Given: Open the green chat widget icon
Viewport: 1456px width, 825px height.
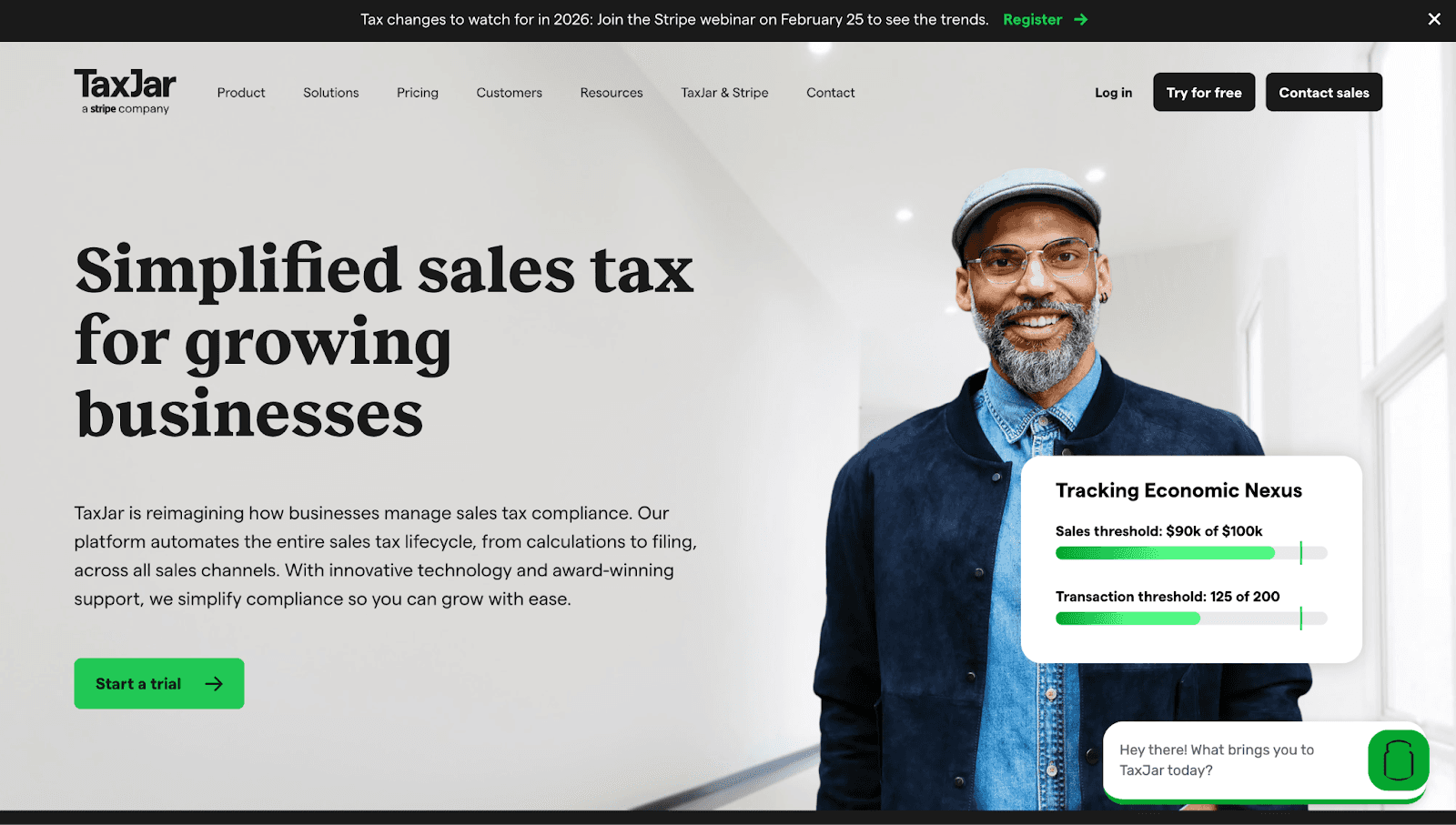Looking at the screenshot, I should (1399, 760).
